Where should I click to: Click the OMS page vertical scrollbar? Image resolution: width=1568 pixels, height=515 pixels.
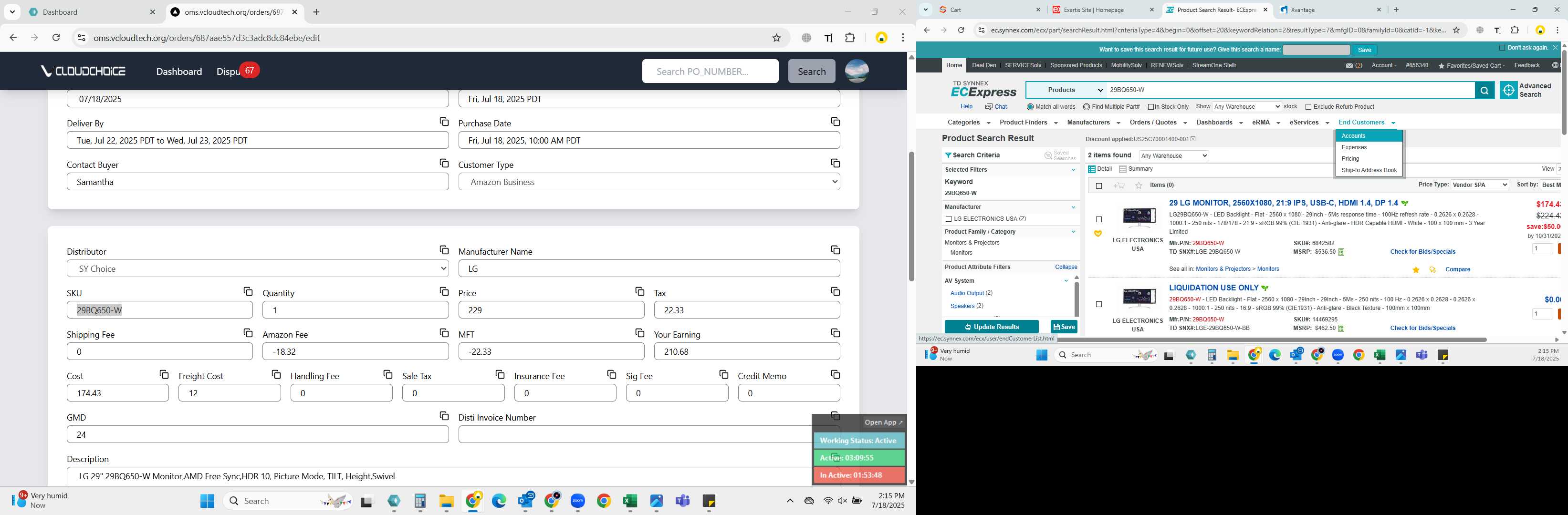[910, 216]
